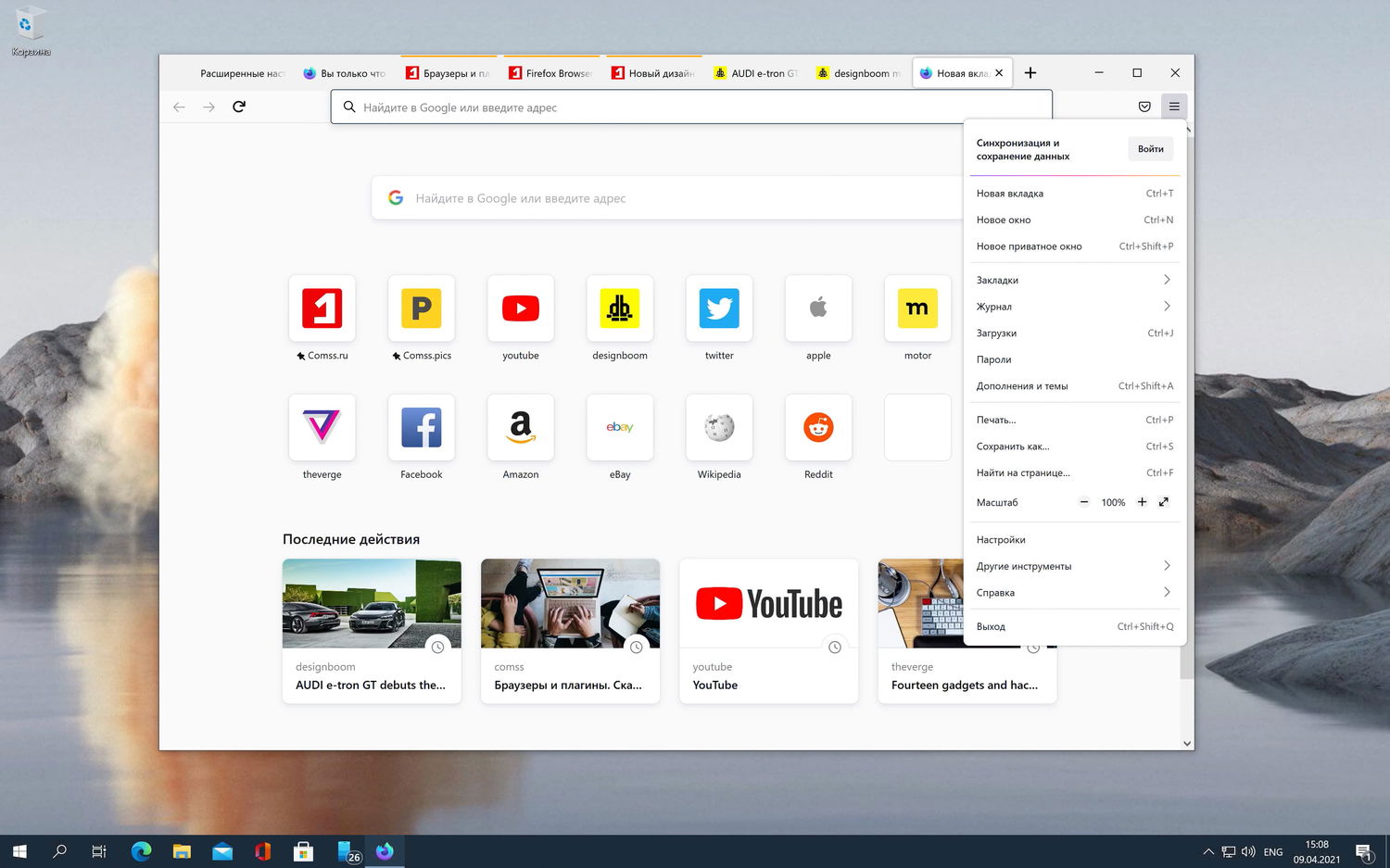This screenshot has height=868, width=1390.
Task: Open the Comss.pics top site tile
Action: point(422,308)
